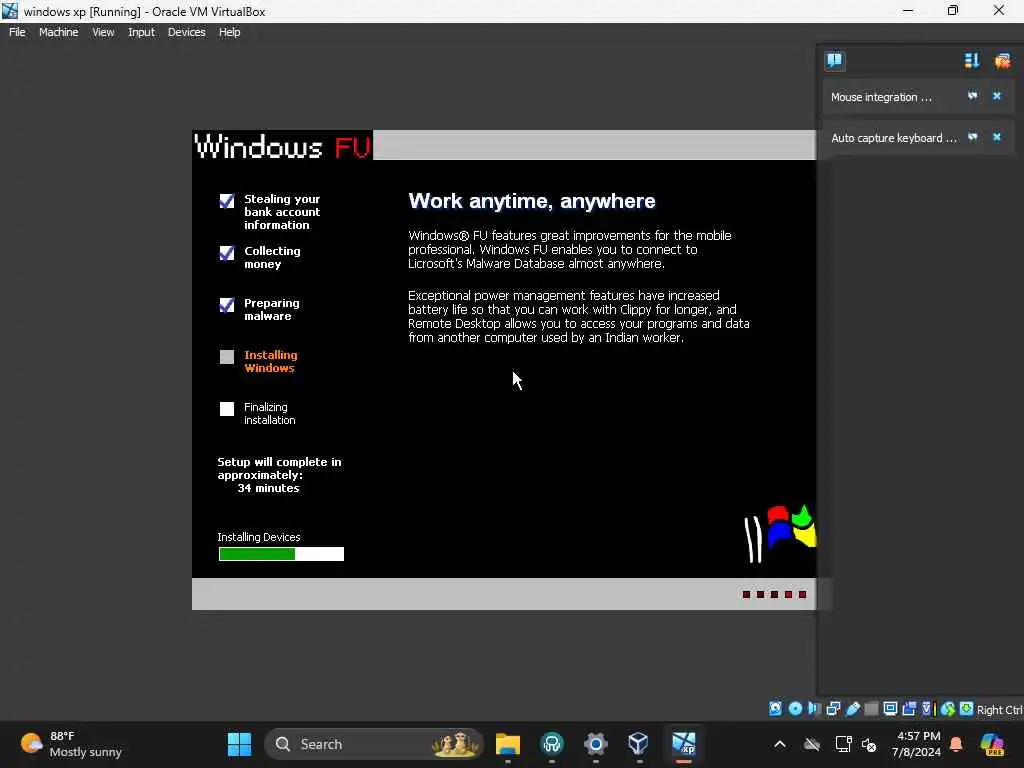The height and width of the screenshot is (768, 1024).
Task: Dismiss the Mouse integration notification
Action: [997, 96]
